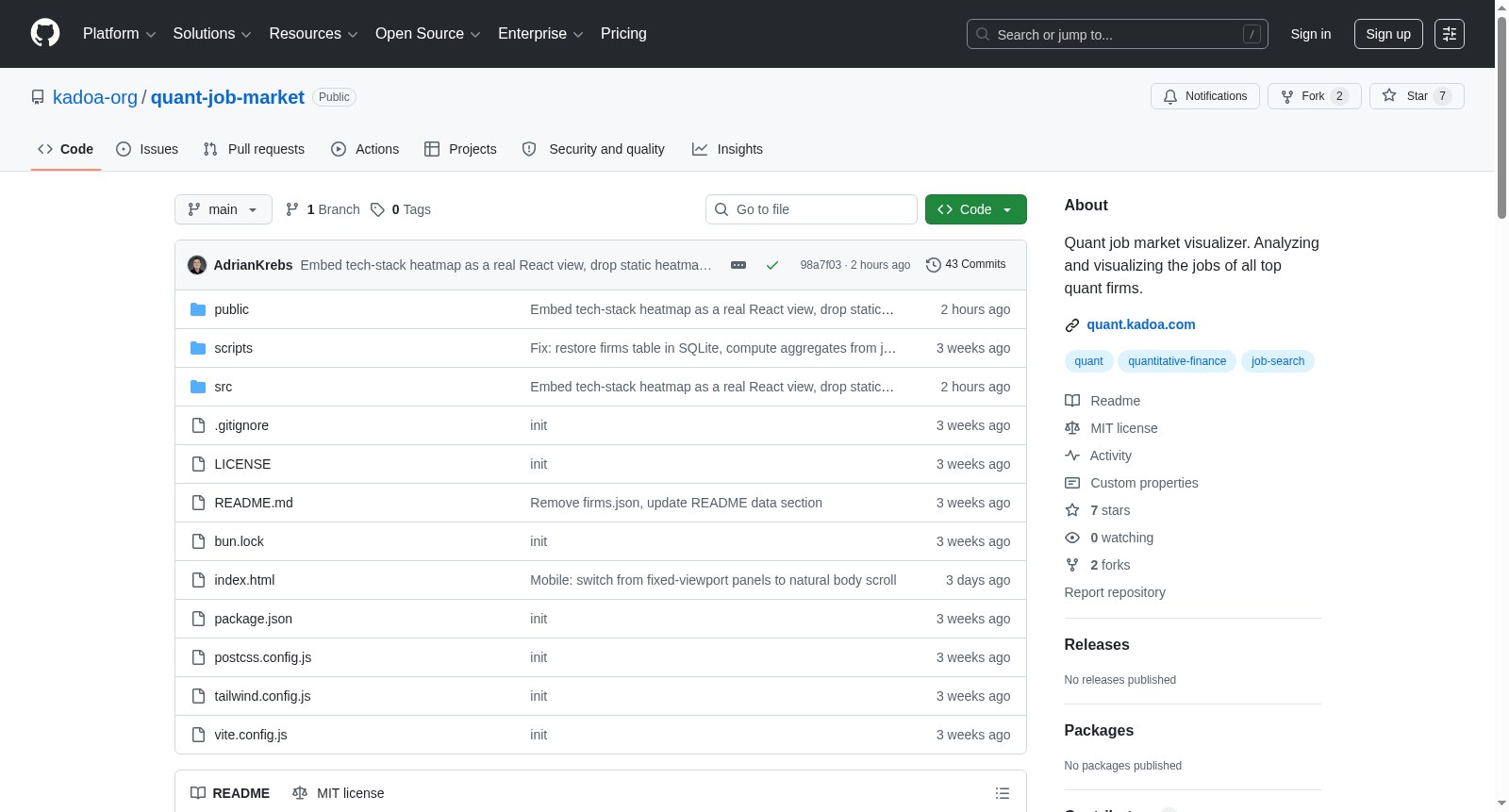Click the branch icon next to 1 Branch
The image size is (1509, 812).
pos(292,209)
